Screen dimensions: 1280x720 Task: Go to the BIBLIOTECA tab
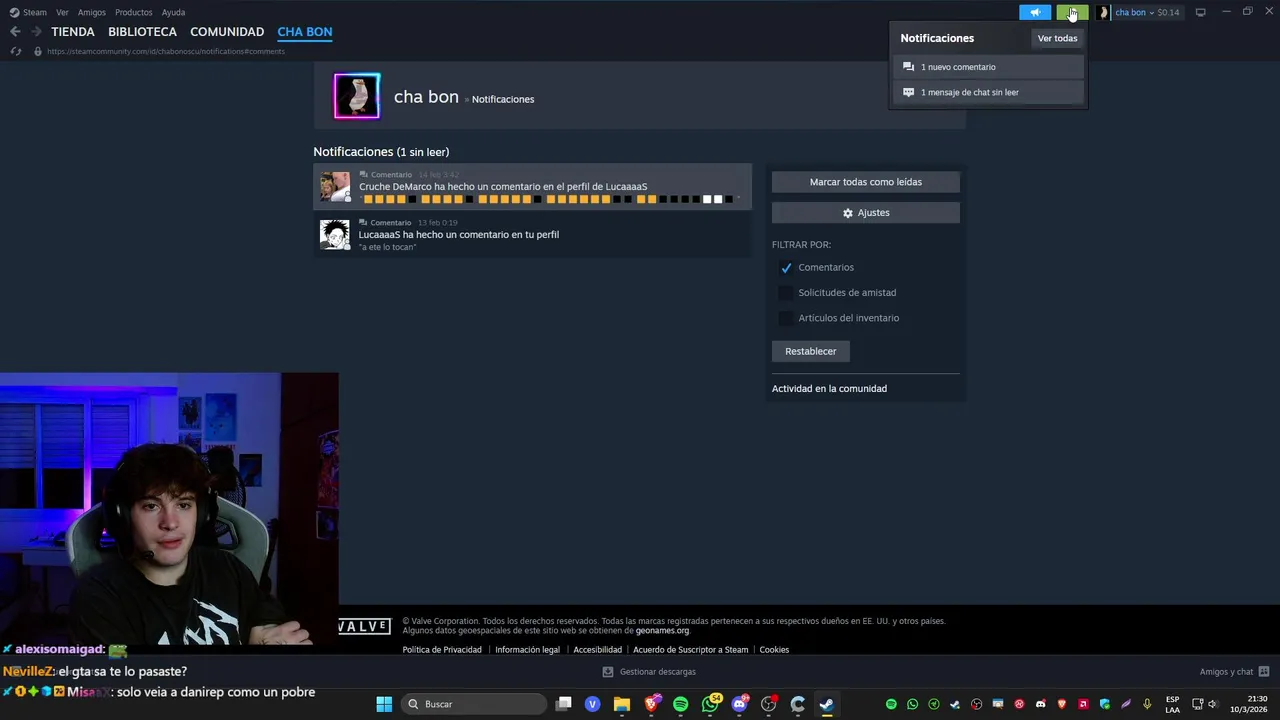(142, 32)
